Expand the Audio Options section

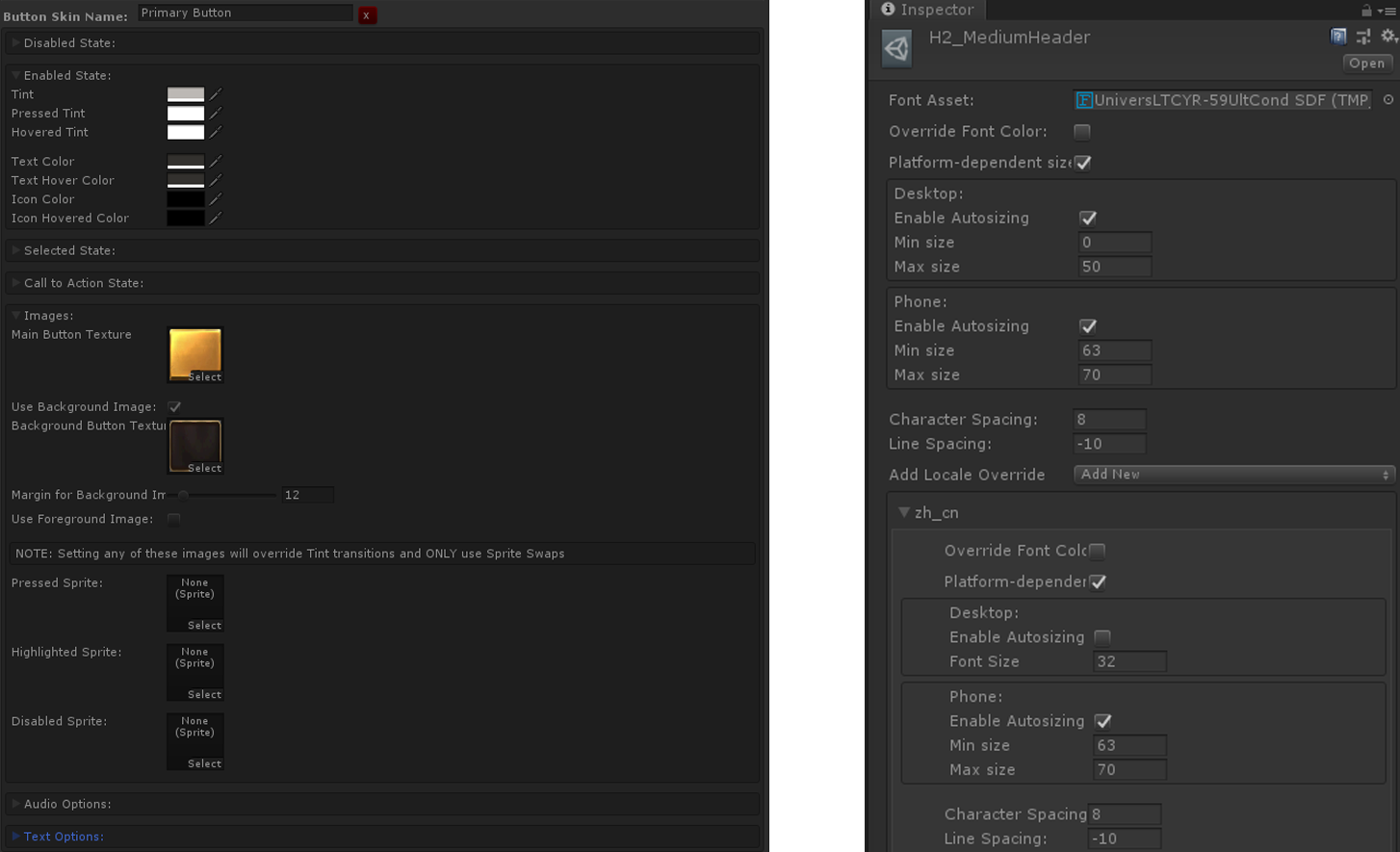(14, 803)
